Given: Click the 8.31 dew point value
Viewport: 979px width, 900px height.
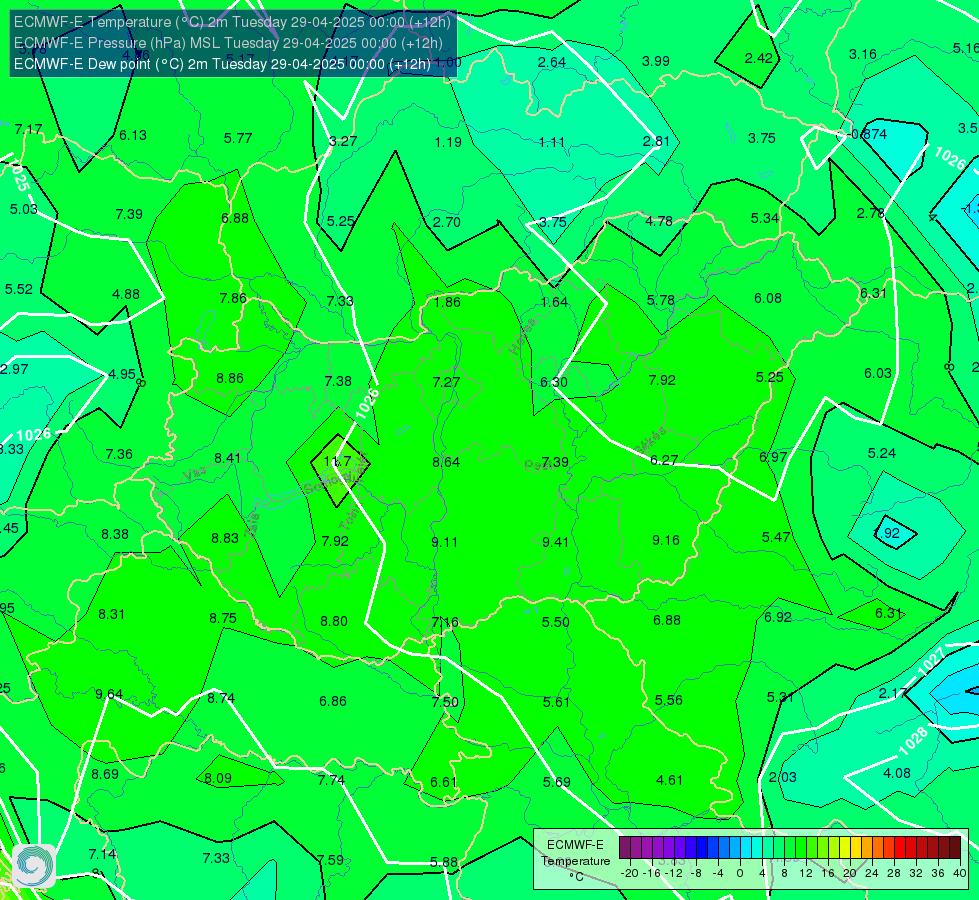Looking at the screenshot, I should (x=111, y=615).
